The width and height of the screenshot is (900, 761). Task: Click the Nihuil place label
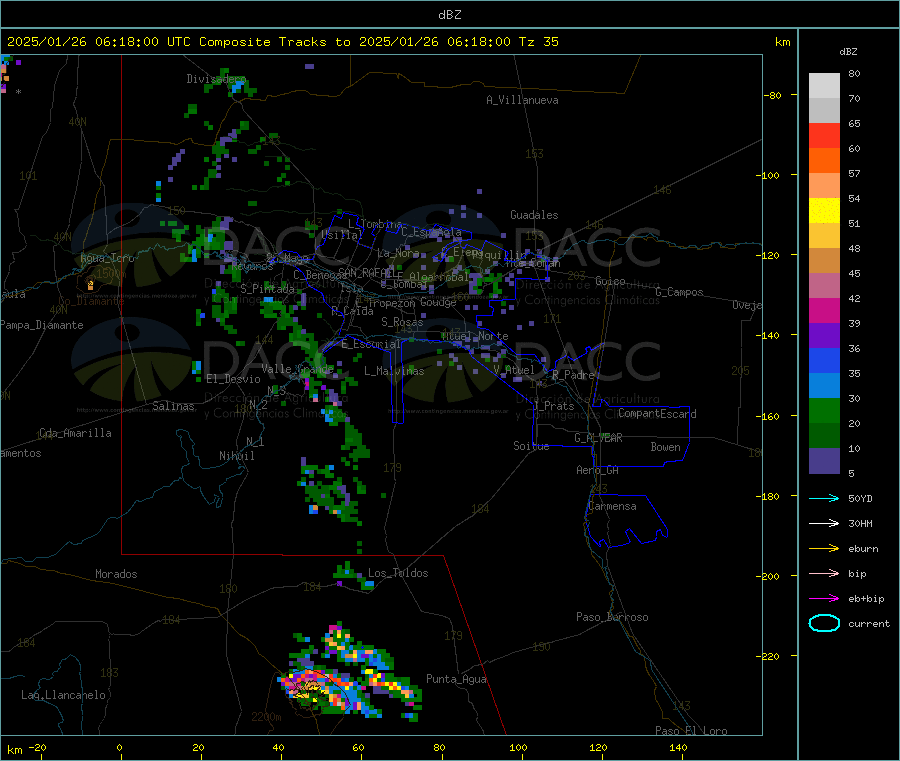tap(237, 456)
